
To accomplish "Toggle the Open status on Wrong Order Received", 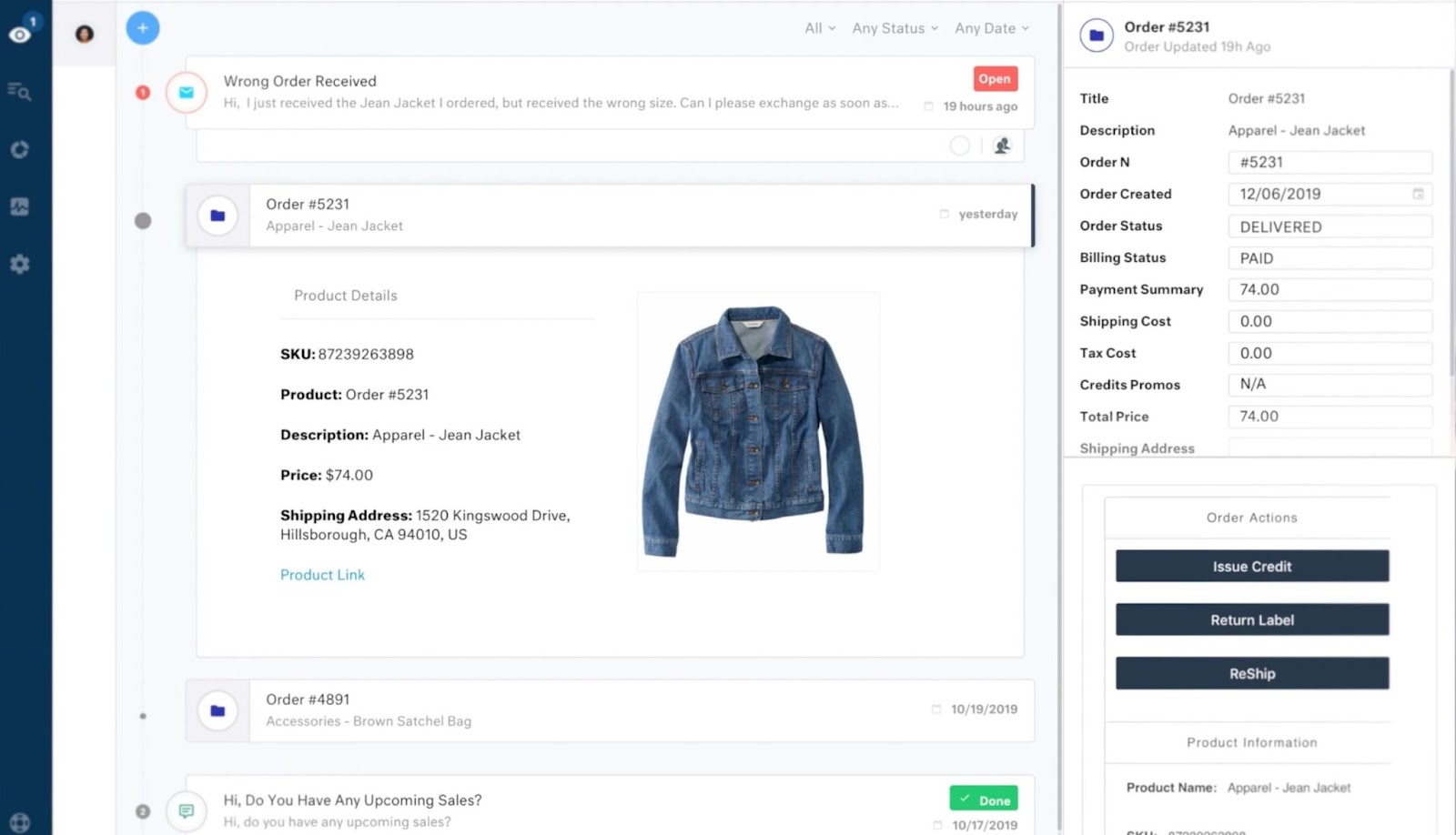I will [995, 78].
